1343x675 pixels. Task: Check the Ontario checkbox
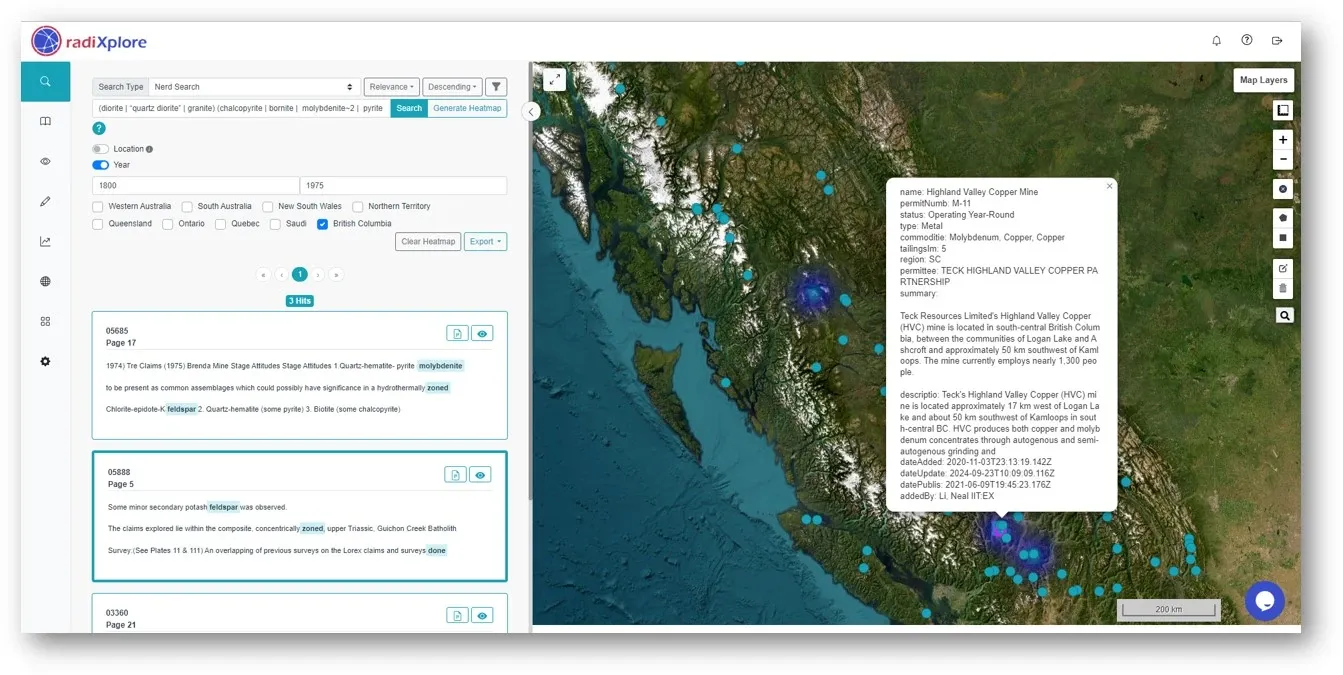pyautogui.click(x=168, y=224)
